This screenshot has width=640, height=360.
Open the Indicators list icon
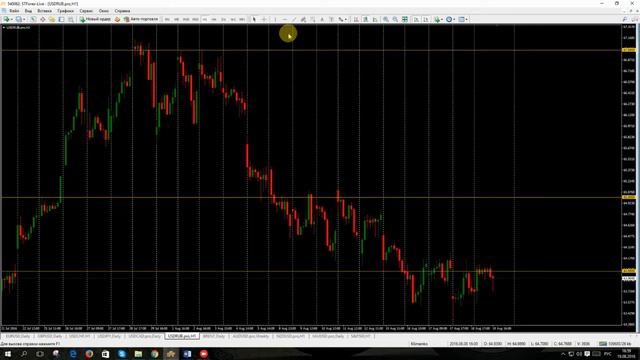(x=437, y=19)
